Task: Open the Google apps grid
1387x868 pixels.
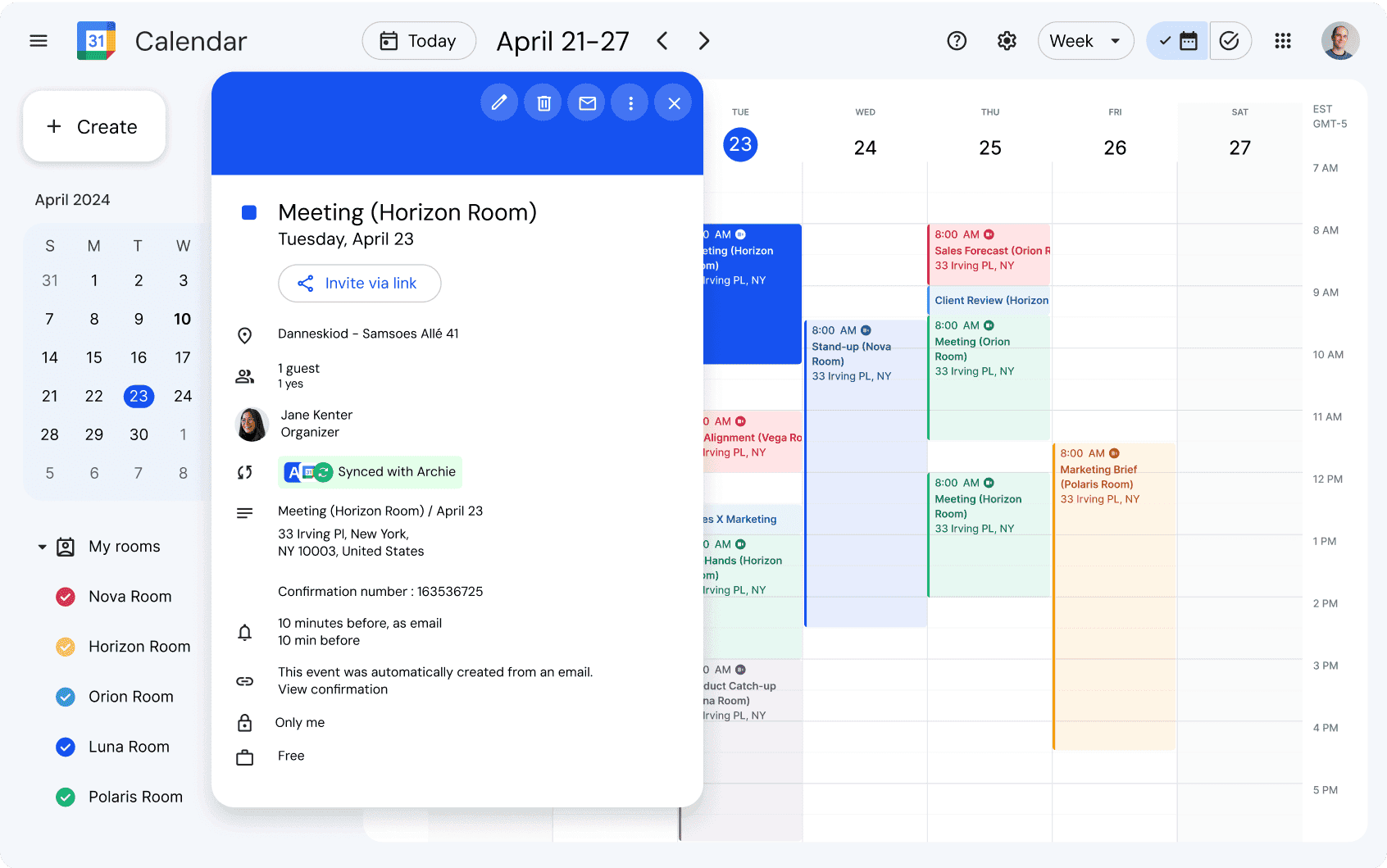Action: (x=1283, y=40)
